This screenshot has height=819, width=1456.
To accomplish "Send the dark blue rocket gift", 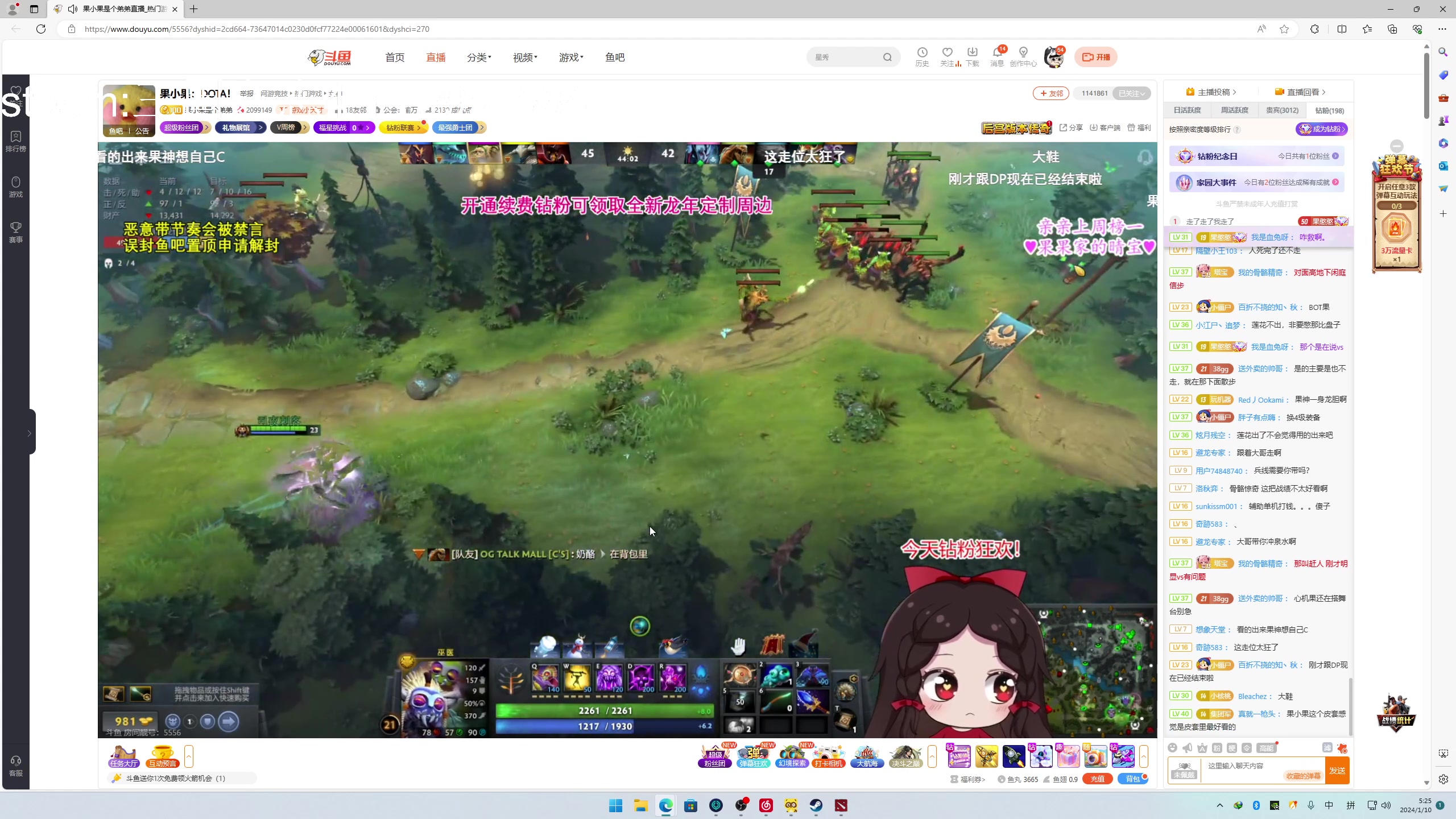I will pos(1014,756).
